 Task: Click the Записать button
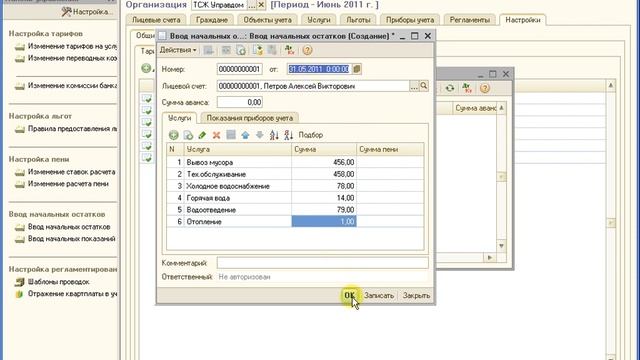(x=379, y=296)
